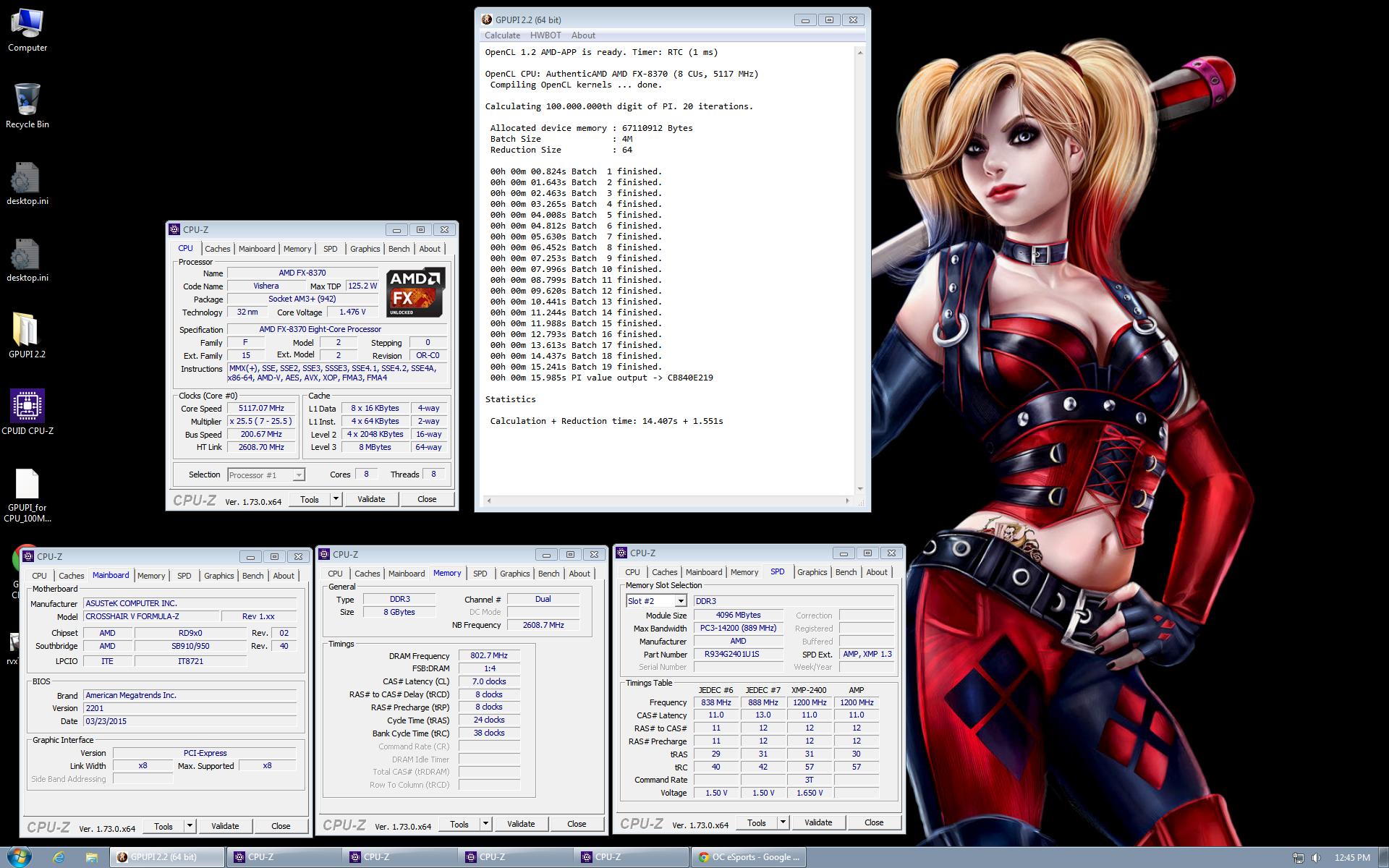Viewport: 1389px width, 868px height.
Task: Click the AMD FX Unlocked logo
Action: pyautogui.click(x=415, y=293)
